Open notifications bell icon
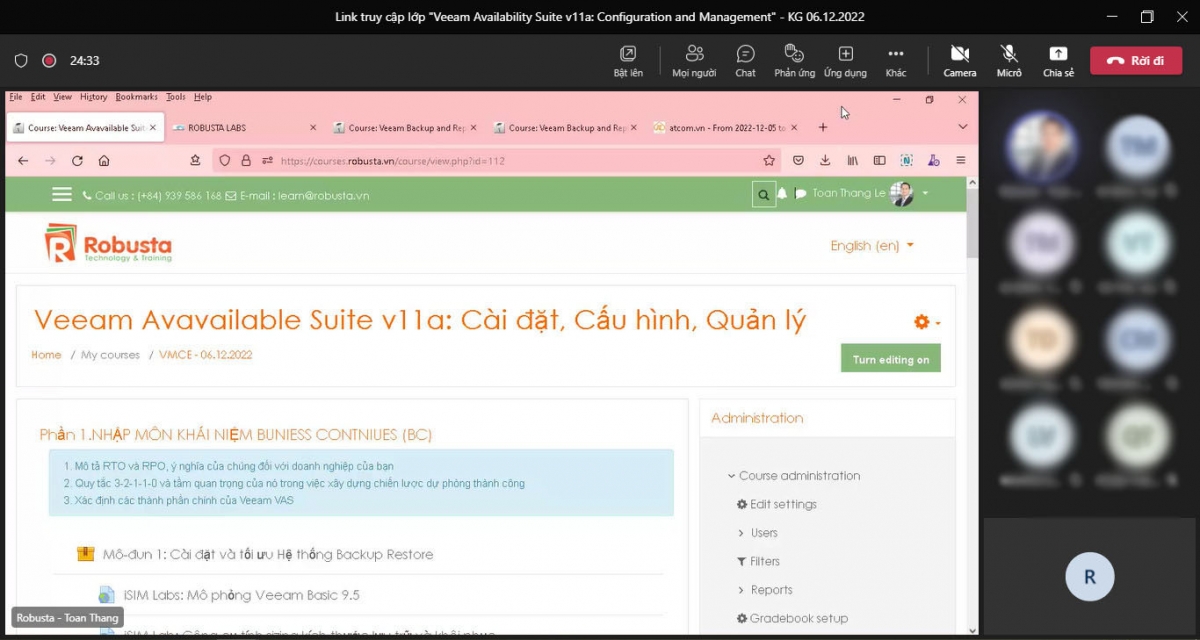The width and height of the screenshot is (1200, 640). point(783,193)
